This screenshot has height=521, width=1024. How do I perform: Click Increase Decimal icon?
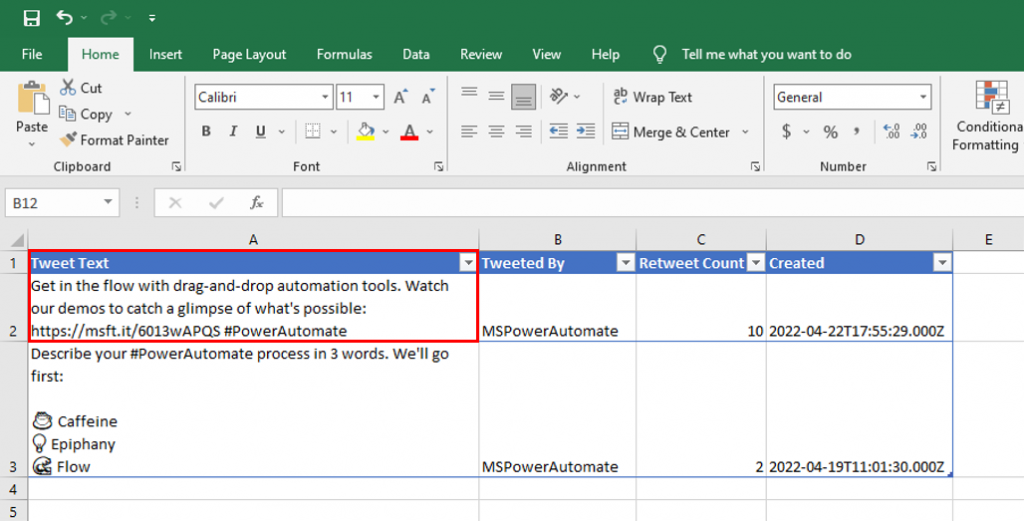point(891,132)
